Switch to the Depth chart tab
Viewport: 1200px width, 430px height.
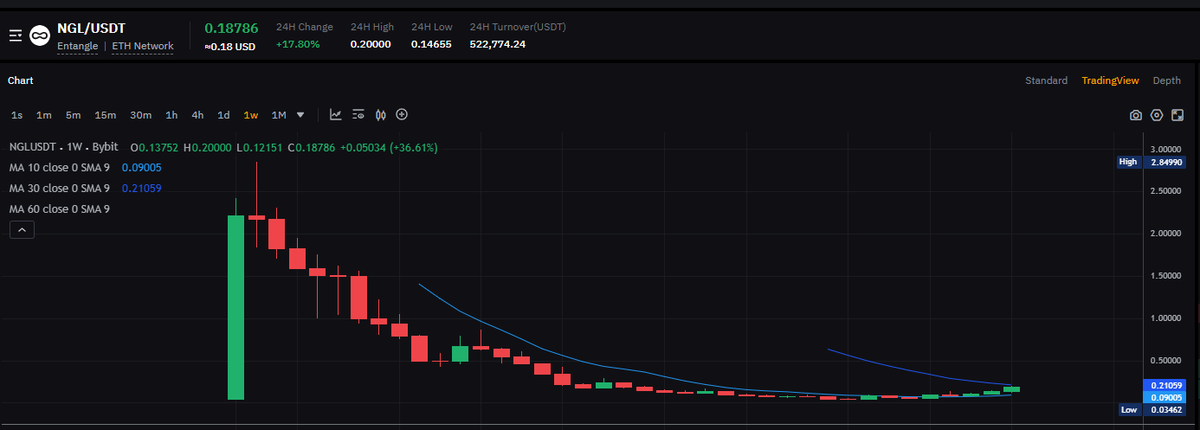(1167, 80)
